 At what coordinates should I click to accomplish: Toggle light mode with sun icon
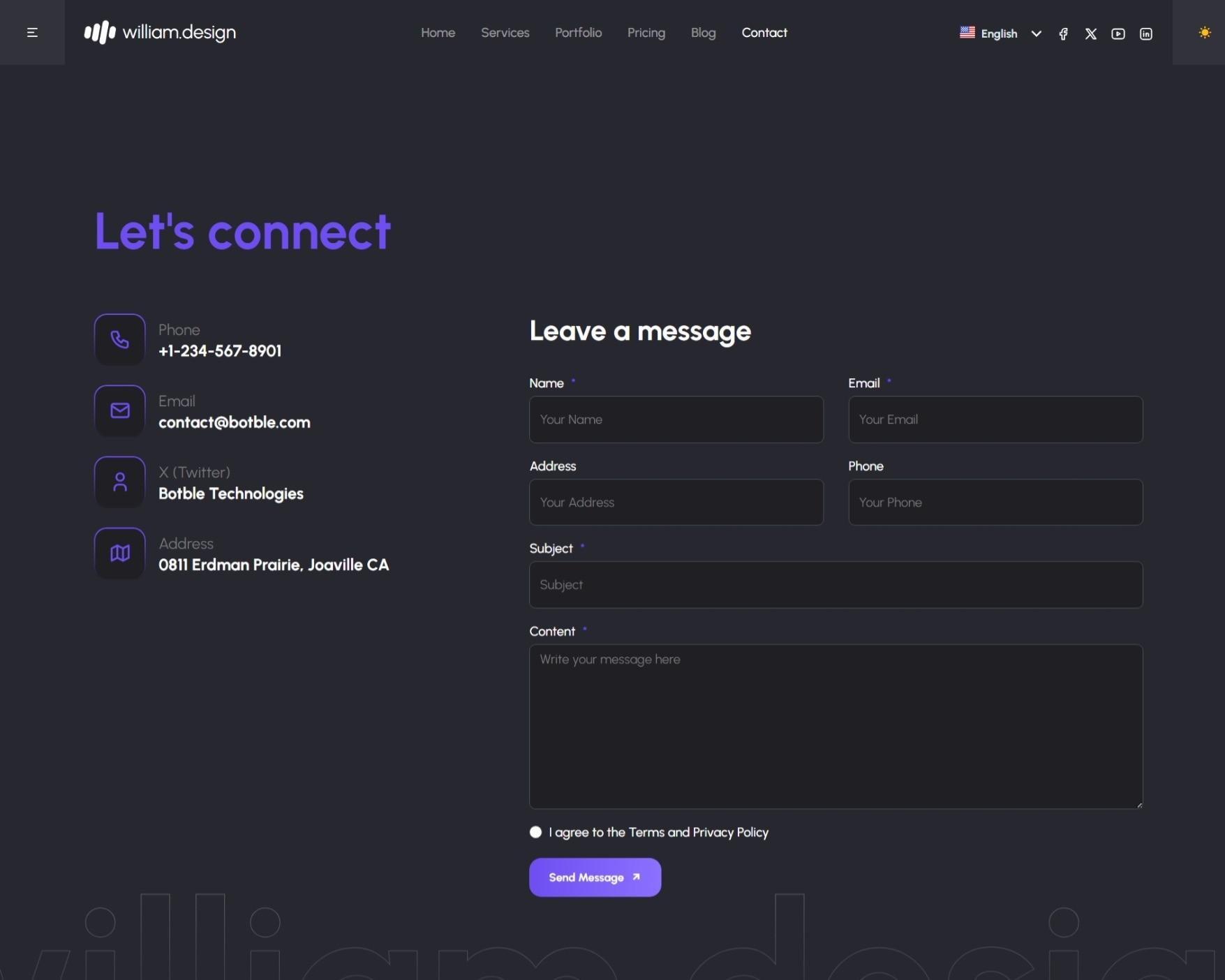coord(1204,33)
